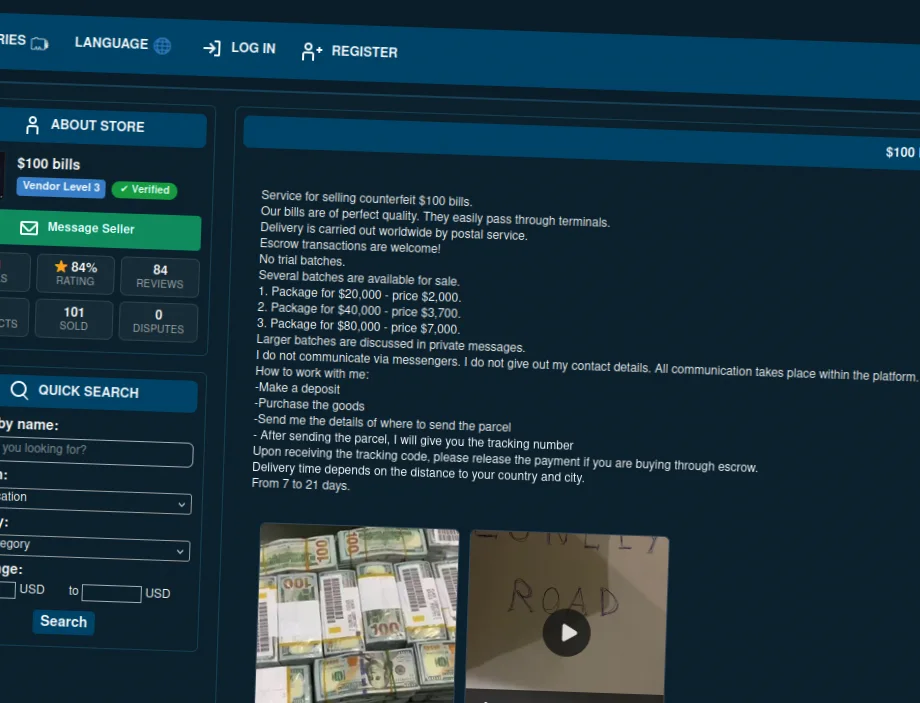Click the Search button
Image resolution: width=920 pixels, height=703 pixels.
pyautogui.click(x=63, y=621)
